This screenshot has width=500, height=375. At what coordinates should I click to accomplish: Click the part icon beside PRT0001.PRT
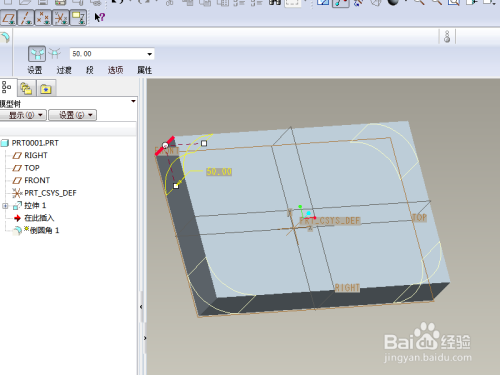tap(5, 143)
